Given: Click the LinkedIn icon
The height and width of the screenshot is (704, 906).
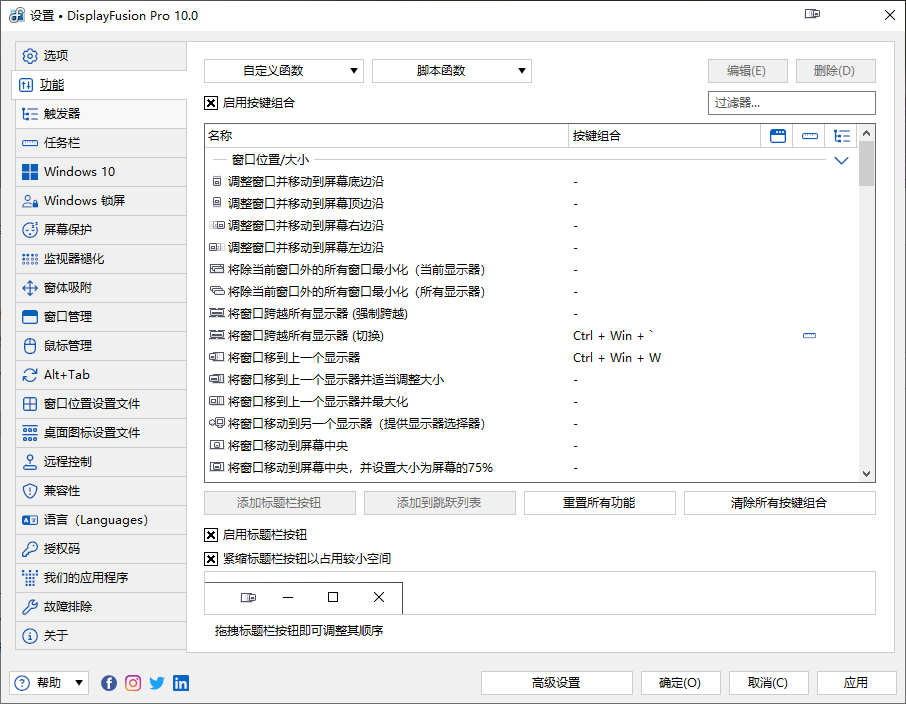Looking at the screenshot, I should pyautogui.click(x=181, y=683).
